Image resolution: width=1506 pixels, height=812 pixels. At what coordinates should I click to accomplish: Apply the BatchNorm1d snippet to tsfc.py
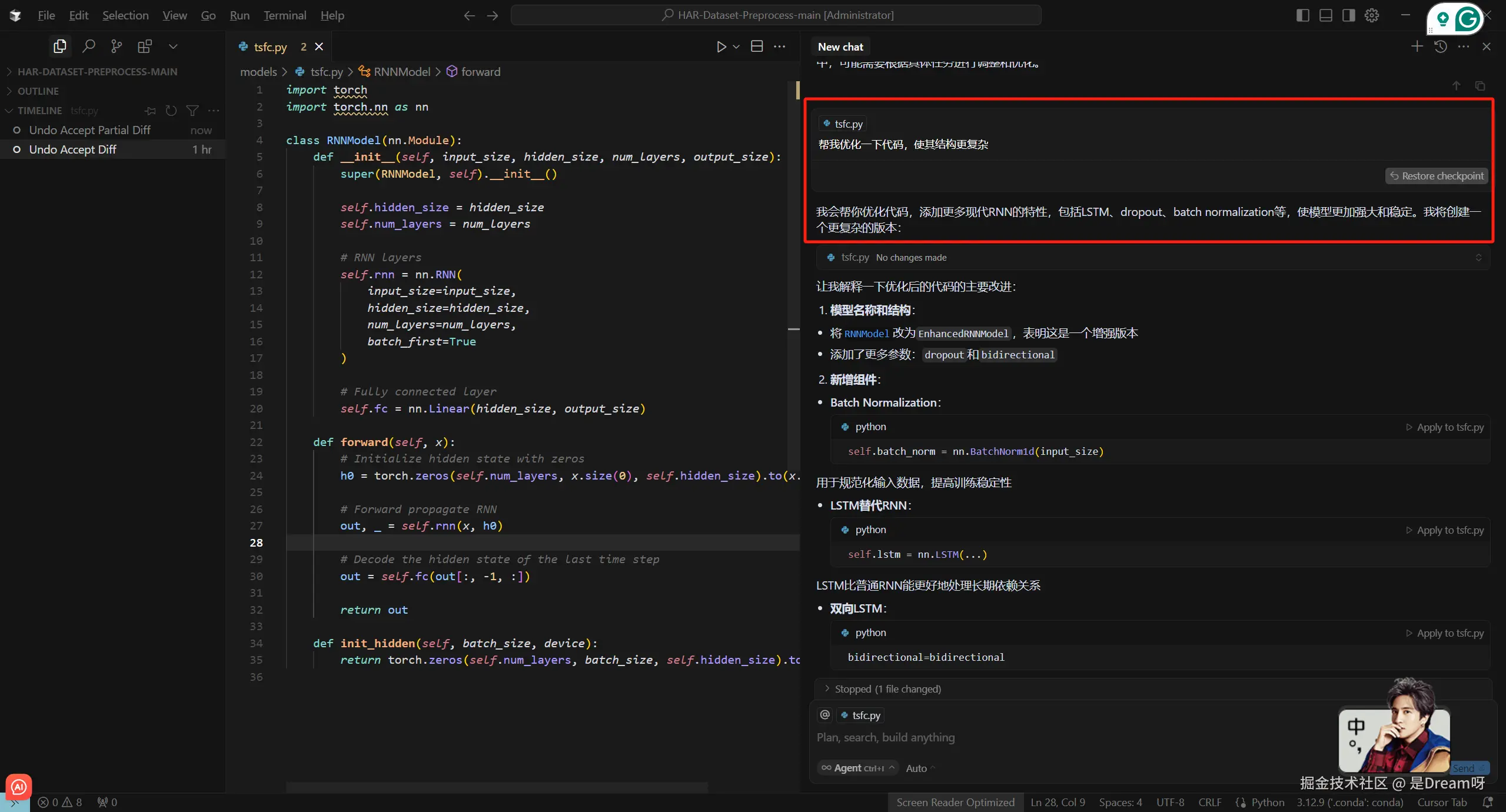click(1445, 427)
